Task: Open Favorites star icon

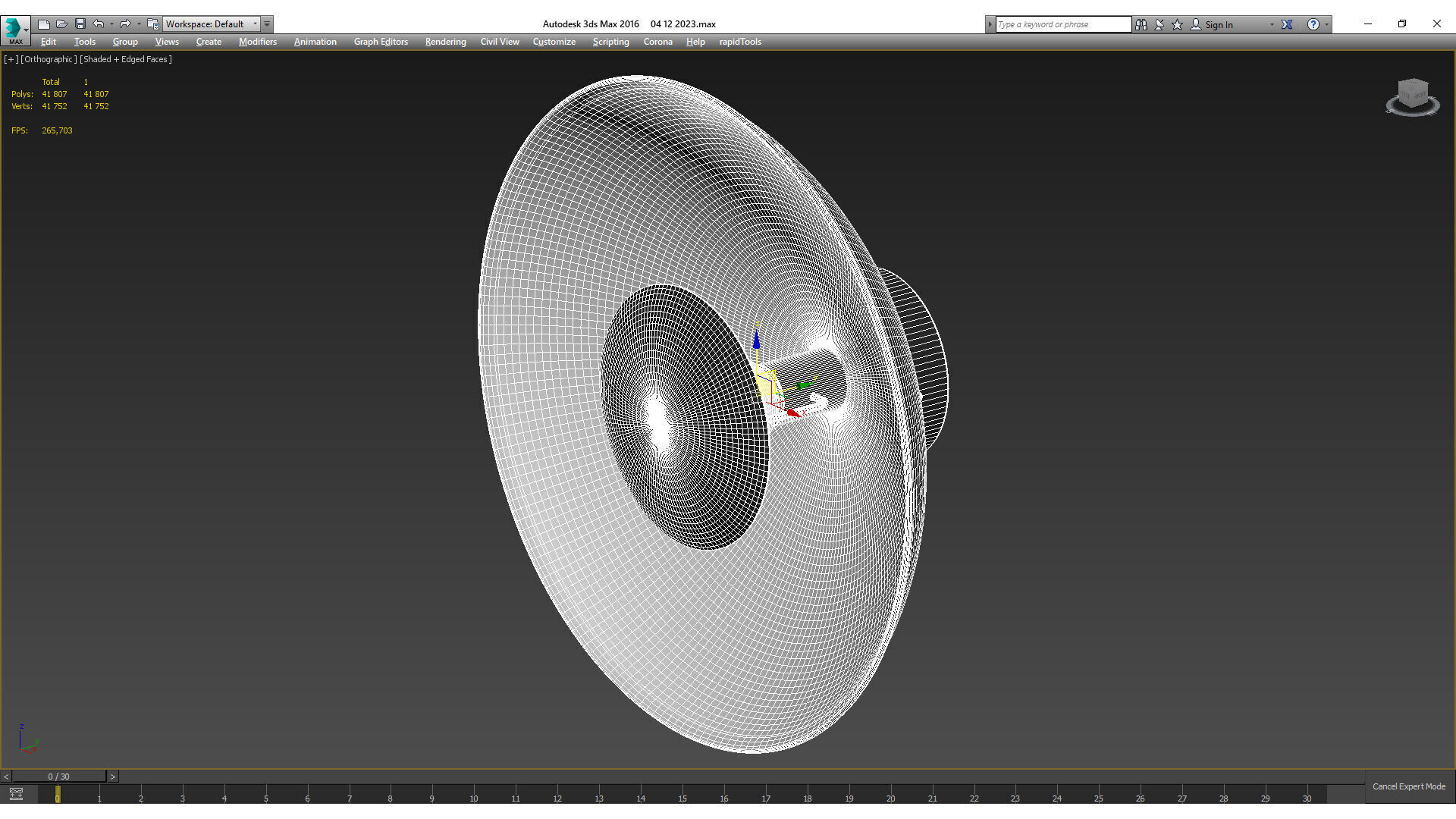Action: tap(1178, 24)
